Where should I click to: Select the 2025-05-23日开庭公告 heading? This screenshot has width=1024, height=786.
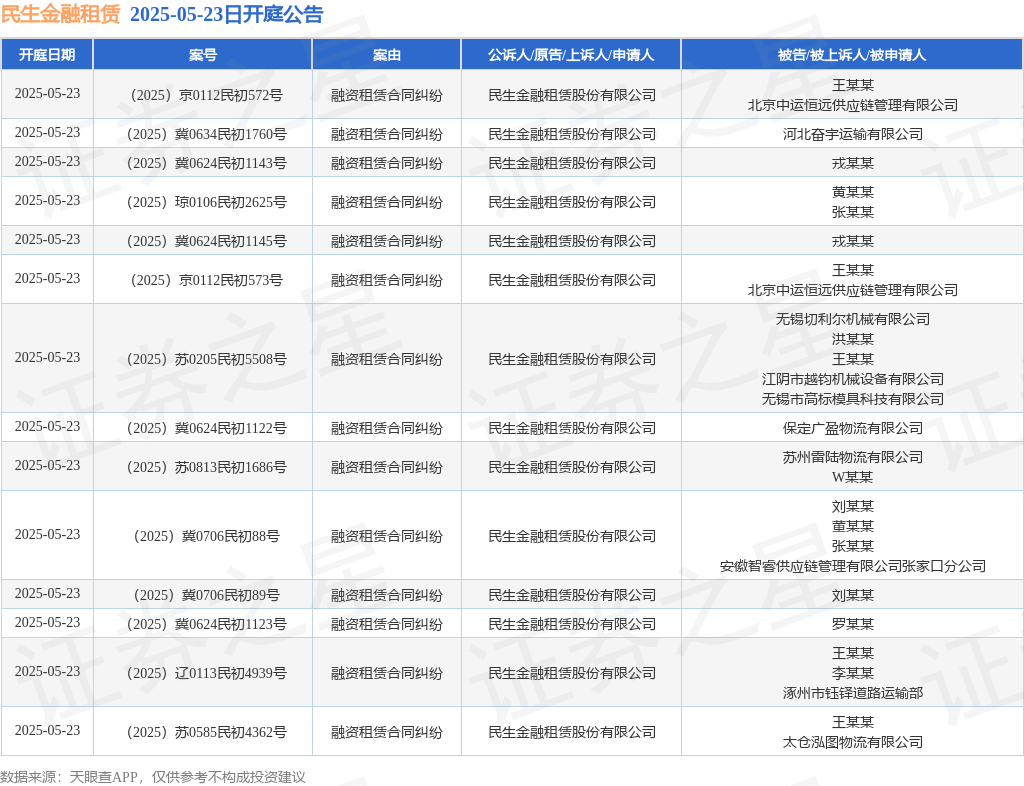tap(227, 14)
